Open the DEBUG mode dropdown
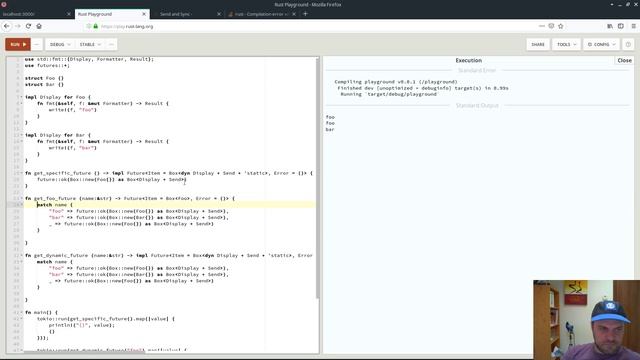The image size is (640, 360). (60, 44)
